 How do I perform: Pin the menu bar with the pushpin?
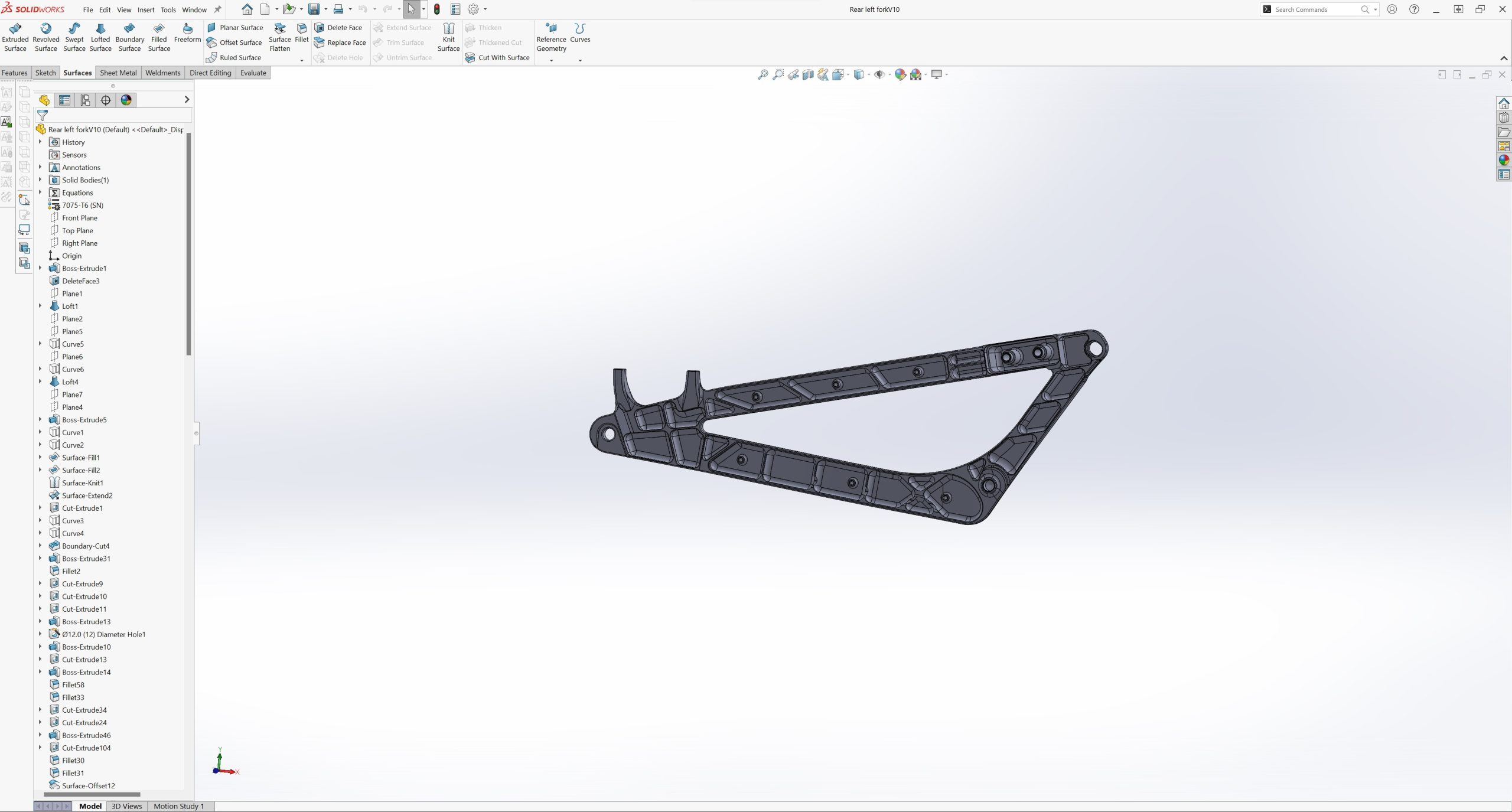coord(217,9)
